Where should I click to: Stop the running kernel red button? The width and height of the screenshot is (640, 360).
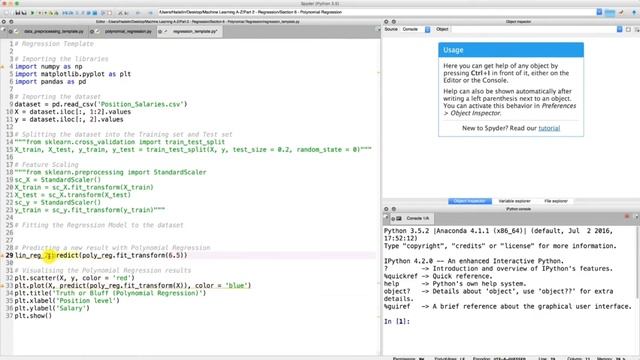tap(627, 216)
